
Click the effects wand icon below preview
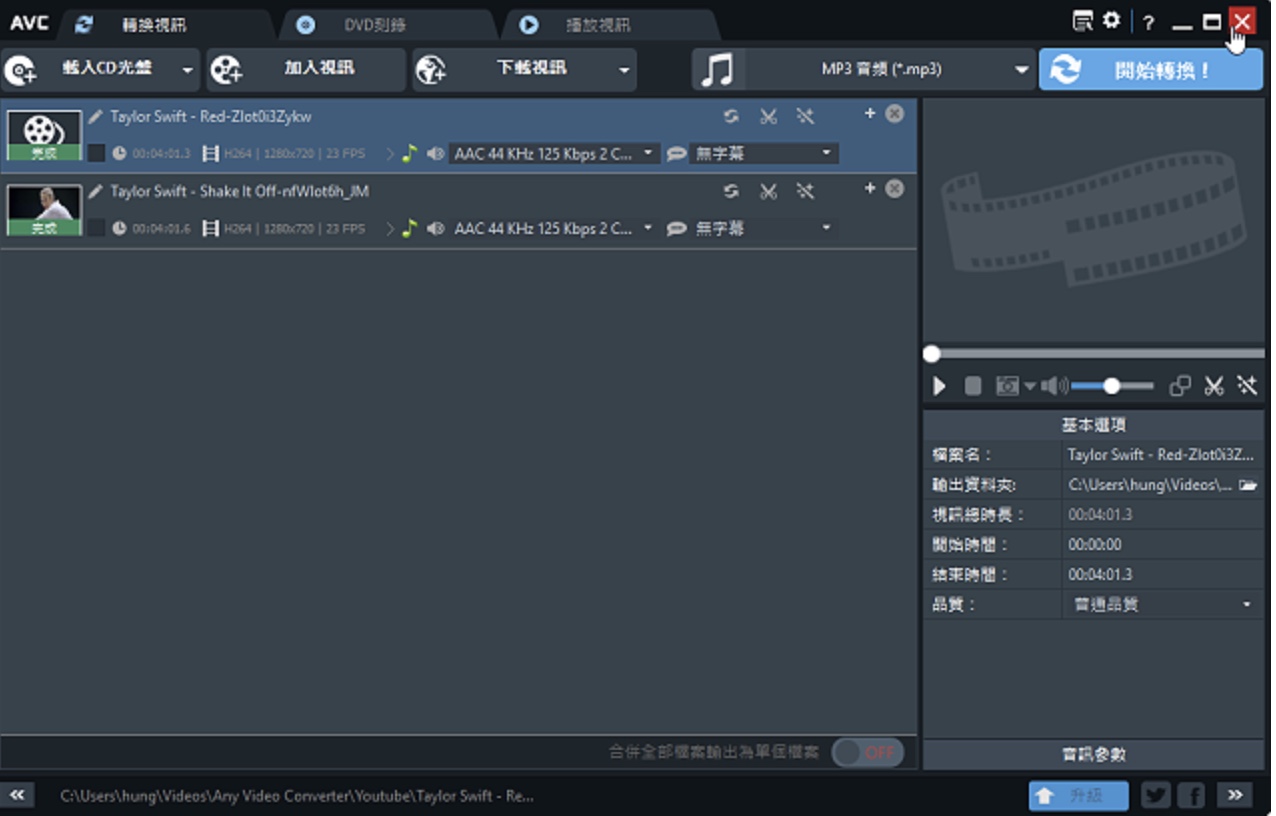click(x=1247, y=386)
